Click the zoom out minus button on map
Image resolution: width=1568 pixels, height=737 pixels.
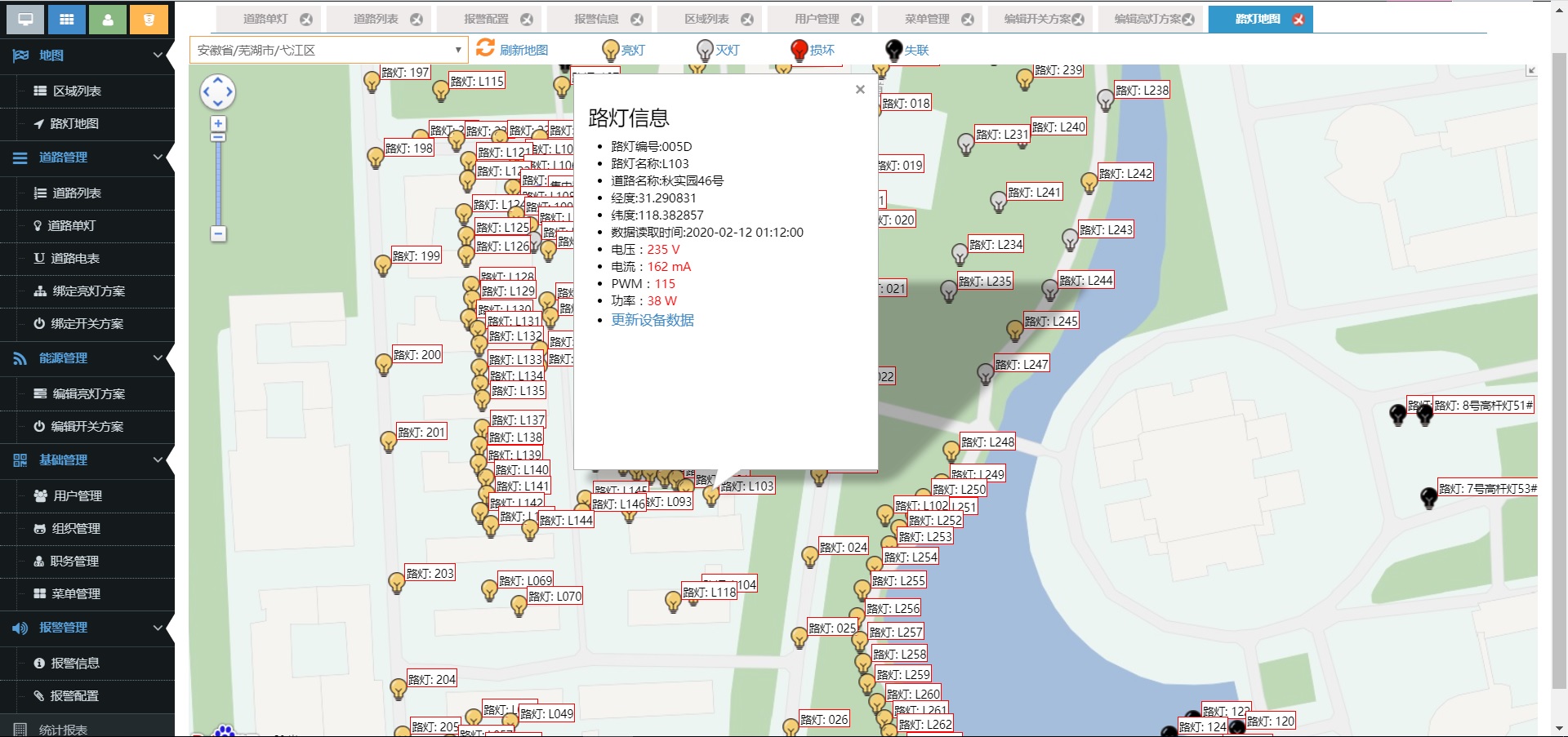(x=218, y=234)
